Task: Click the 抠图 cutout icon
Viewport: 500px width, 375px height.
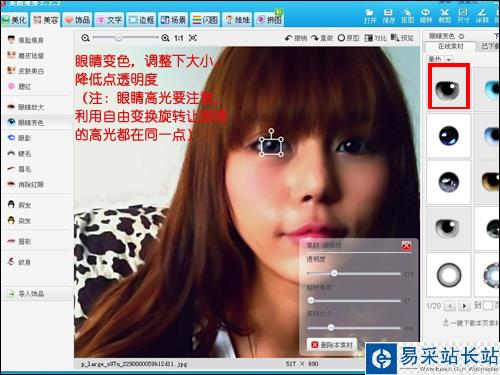Action: click(407, 16)
